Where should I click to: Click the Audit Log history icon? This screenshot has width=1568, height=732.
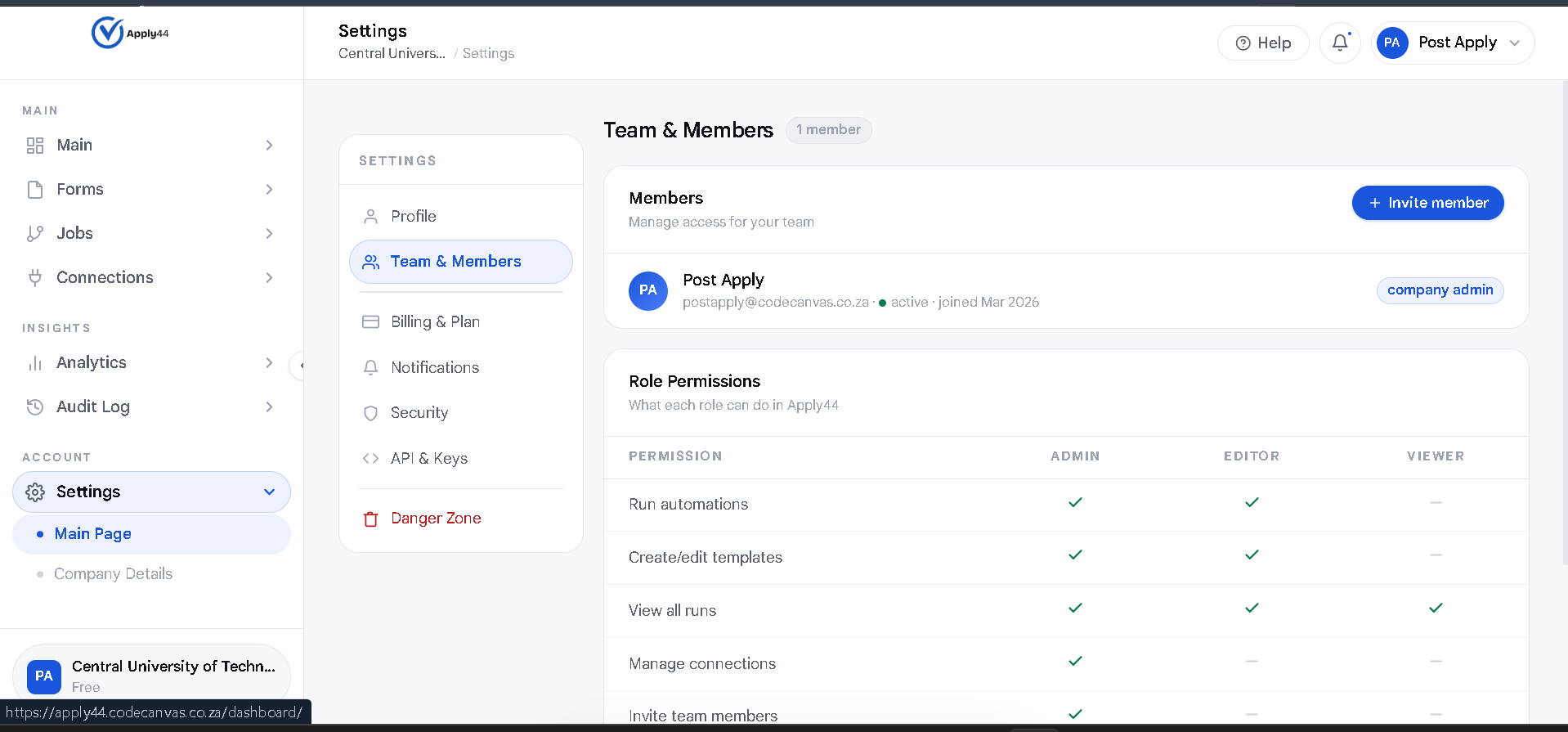35,407
